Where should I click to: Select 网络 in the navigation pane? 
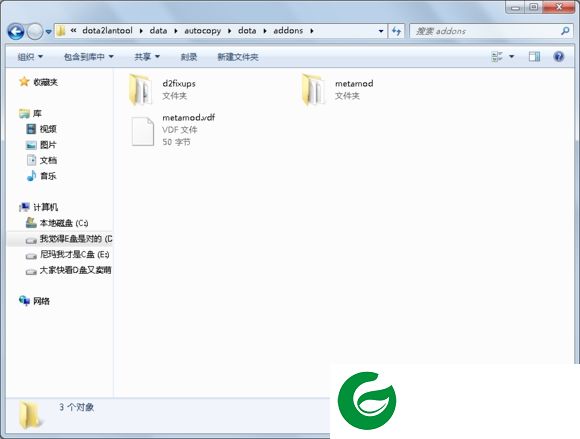point(41,301)
